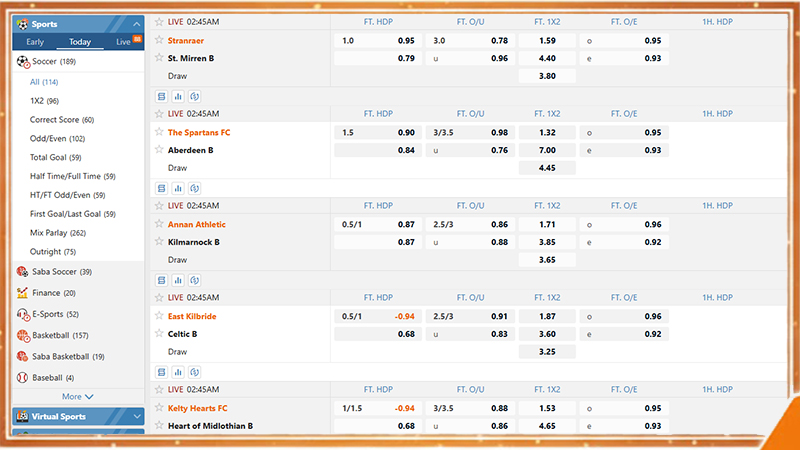Screen dimensions: 800x450
Task: Click the E-Sports headset icon
Action: [x=22, y=314]
